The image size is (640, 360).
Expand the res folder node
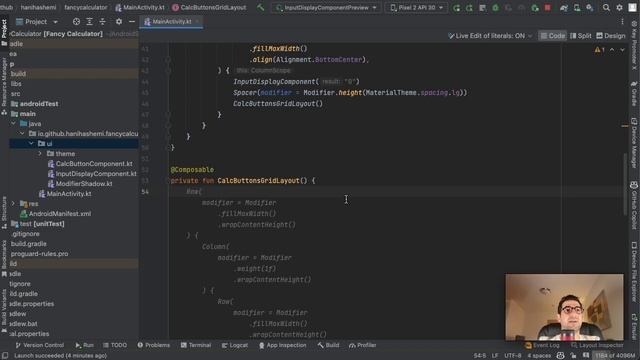[x=13, y=203]
